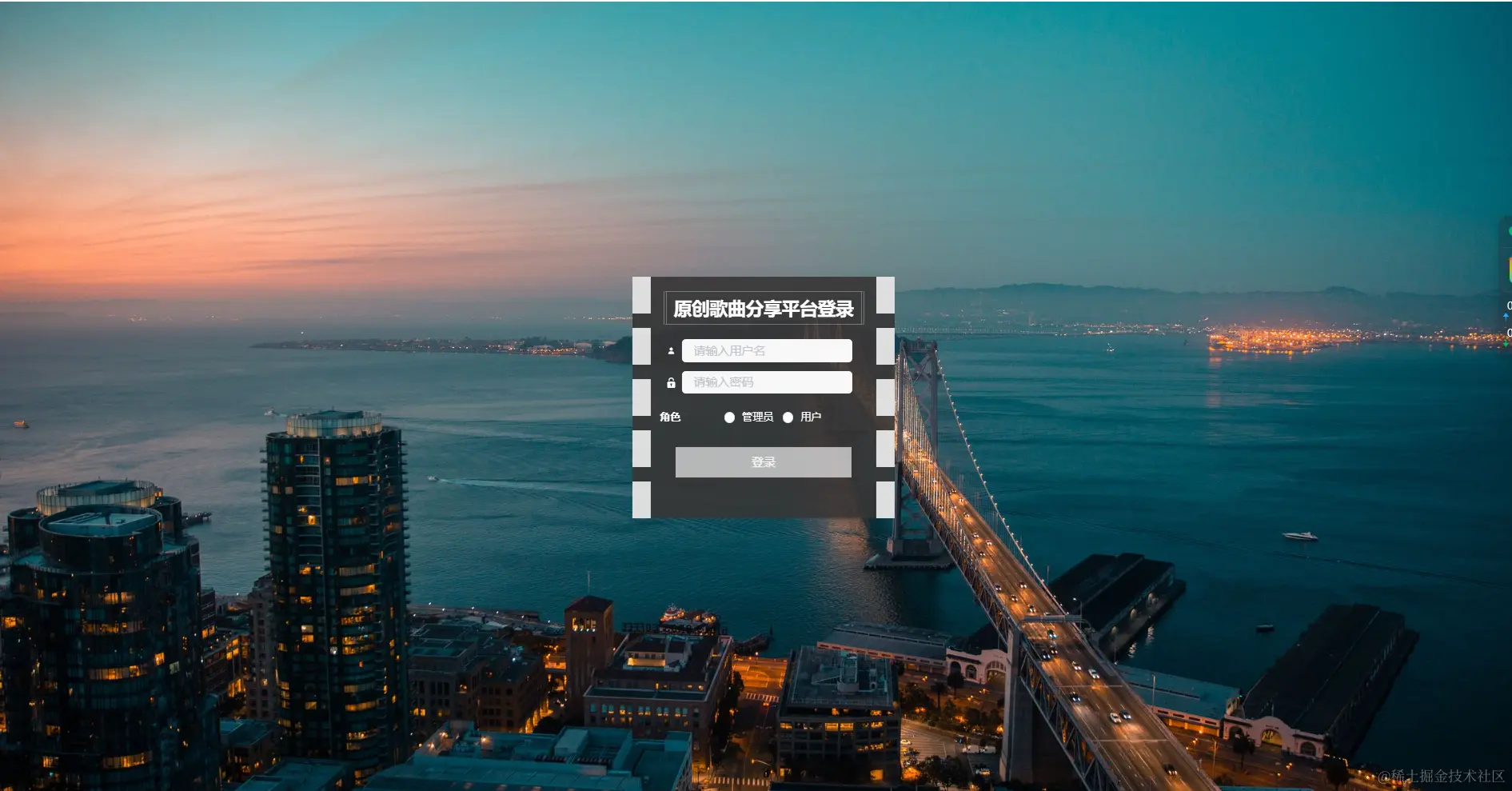Click the 登录 button
Viewport: 1512px width, 791px height.
tap(764, 462)
